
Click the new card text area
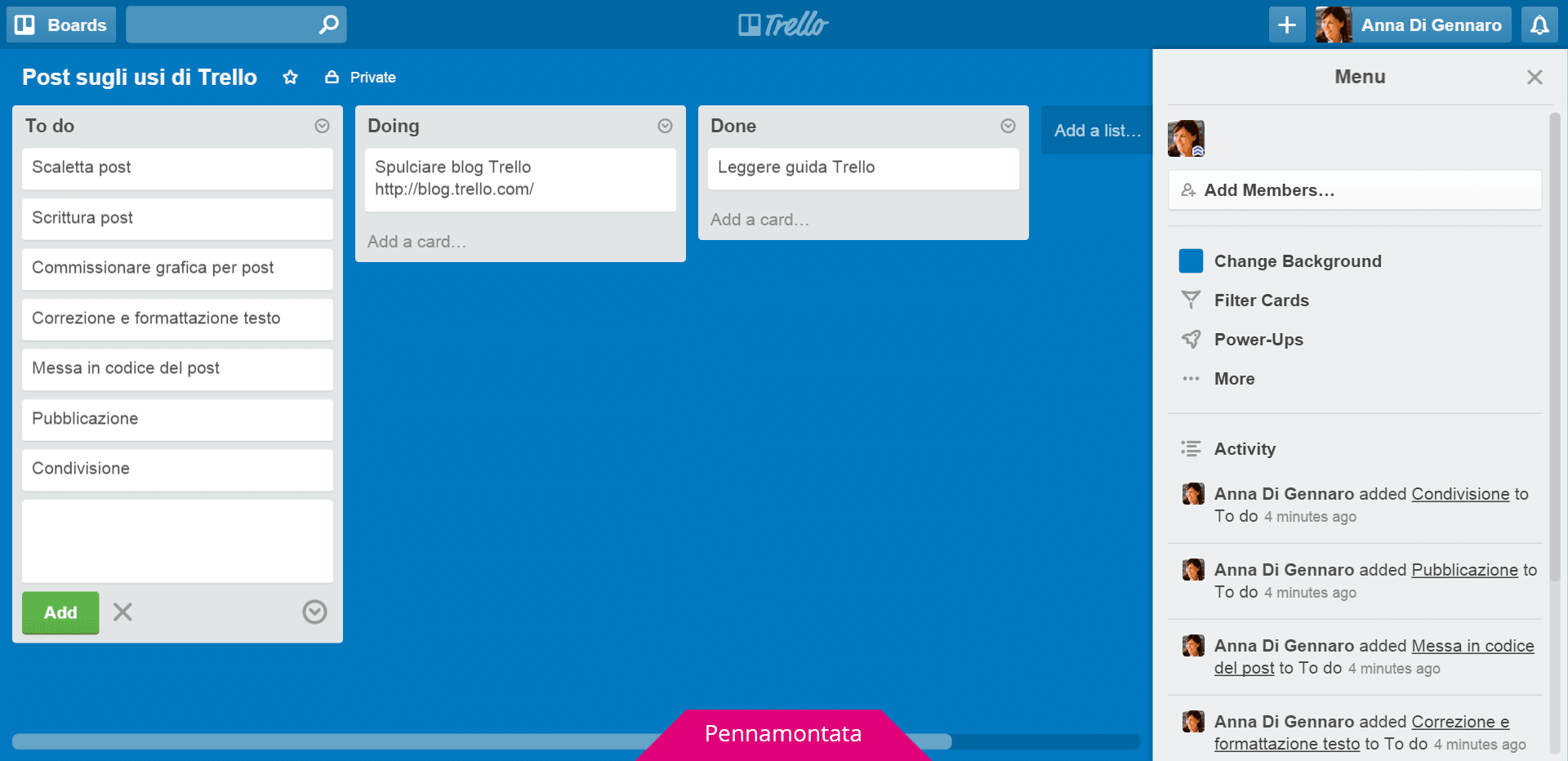pyautogui.click(x=177, y=541)
